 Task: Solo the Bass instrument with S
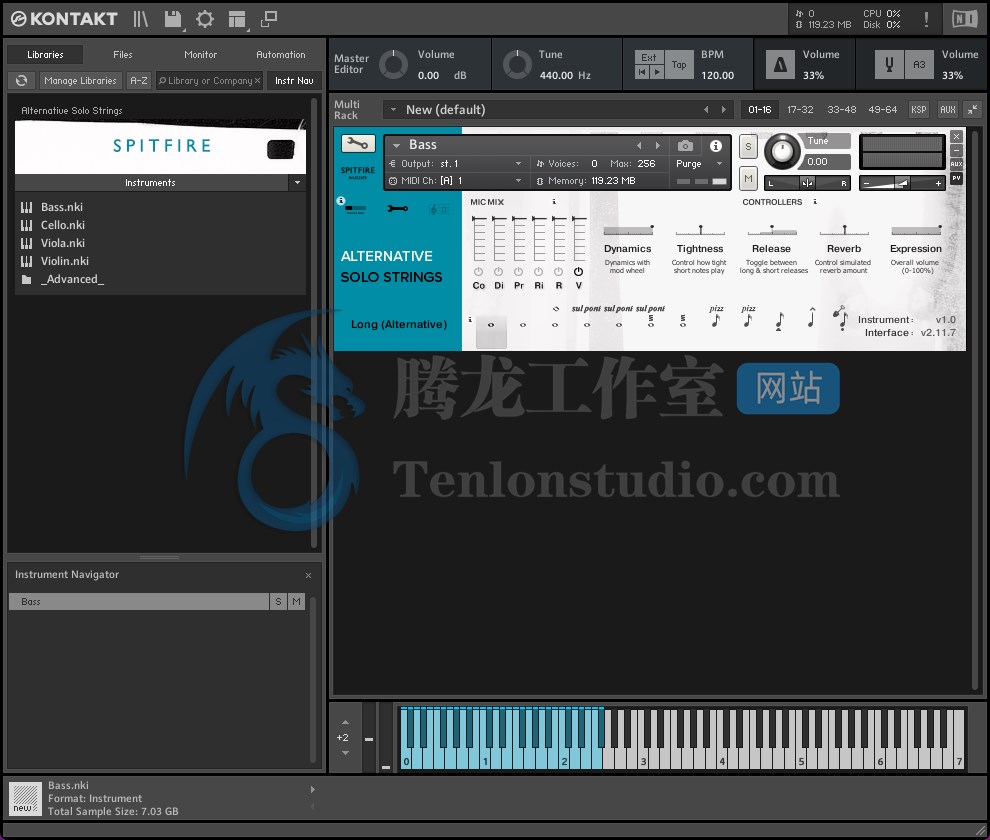(748, 147)
